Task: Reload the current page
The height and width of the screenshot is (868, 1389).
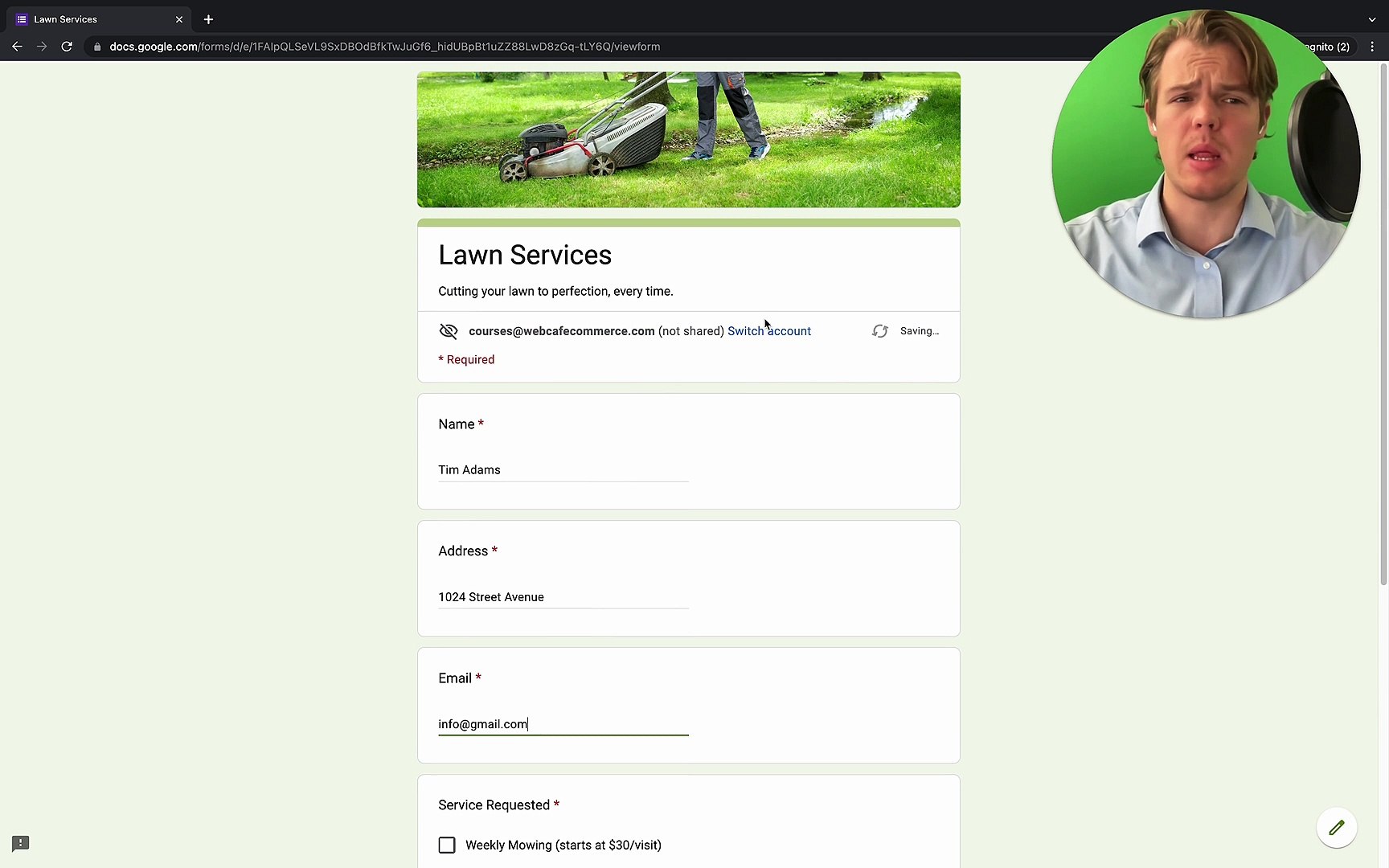Action: point(68,47)
